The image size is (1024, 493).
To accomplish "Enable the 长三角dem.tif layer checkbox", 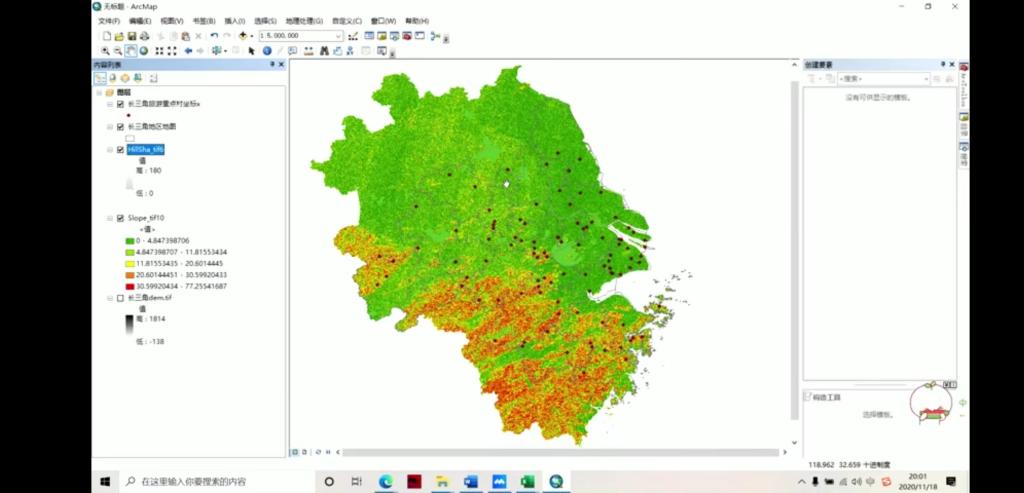I will [120, 298].
